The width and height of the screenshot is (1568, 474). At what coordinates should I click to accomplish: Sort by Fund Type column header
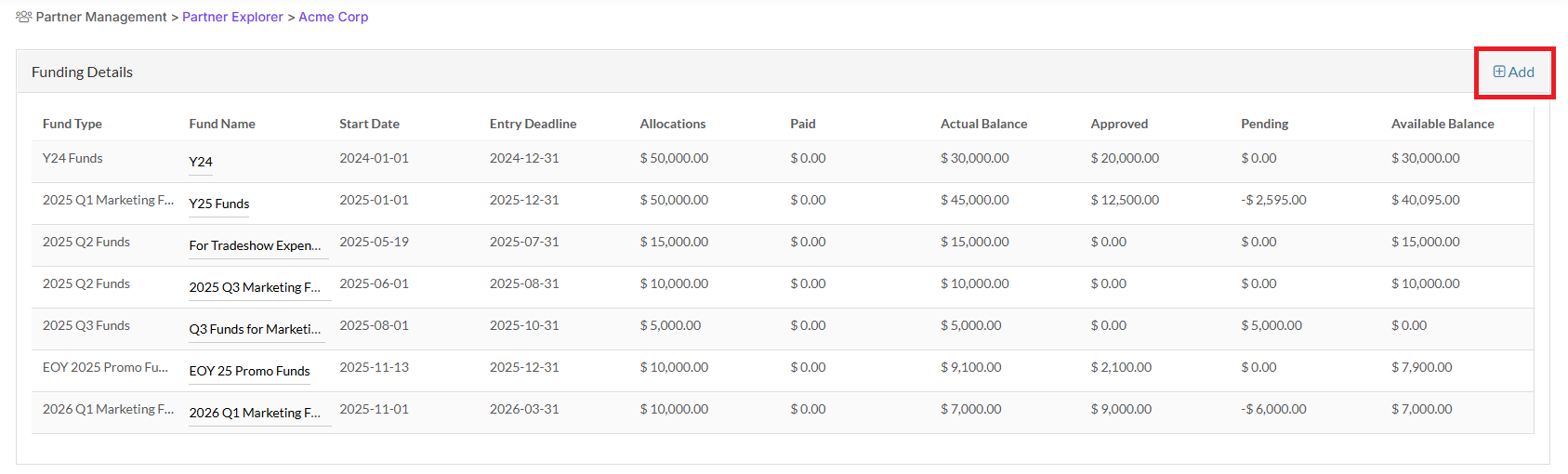click(x=72, y=124)
